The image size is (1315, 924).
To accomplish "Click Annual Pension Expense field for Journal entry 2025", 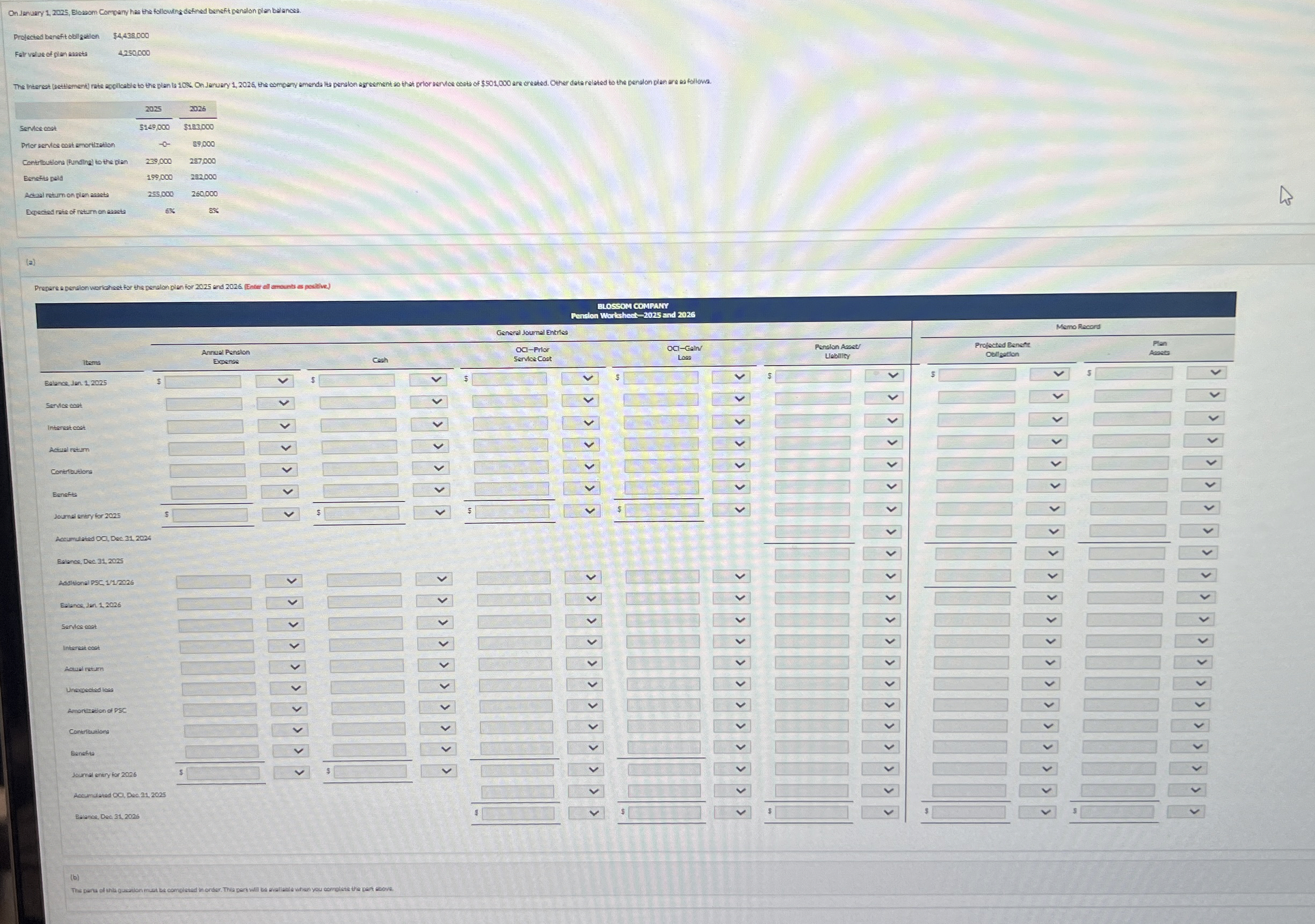I will (x=210, y=515).
